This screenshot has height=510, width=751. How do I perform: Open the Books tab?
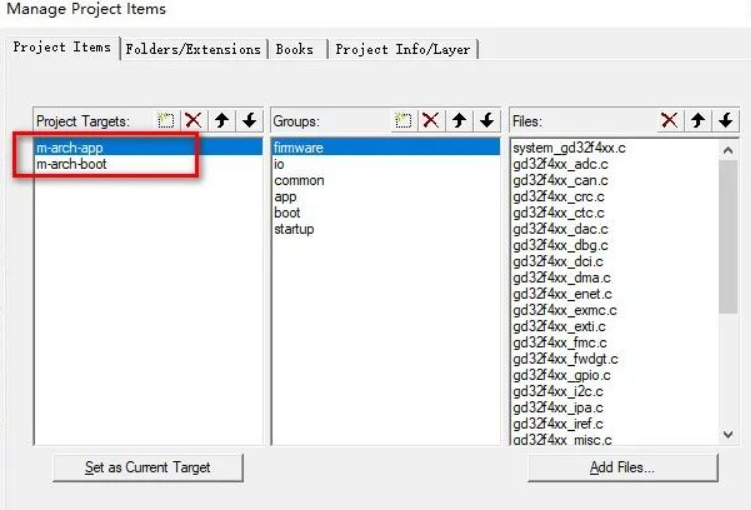[x=294, y=49]
